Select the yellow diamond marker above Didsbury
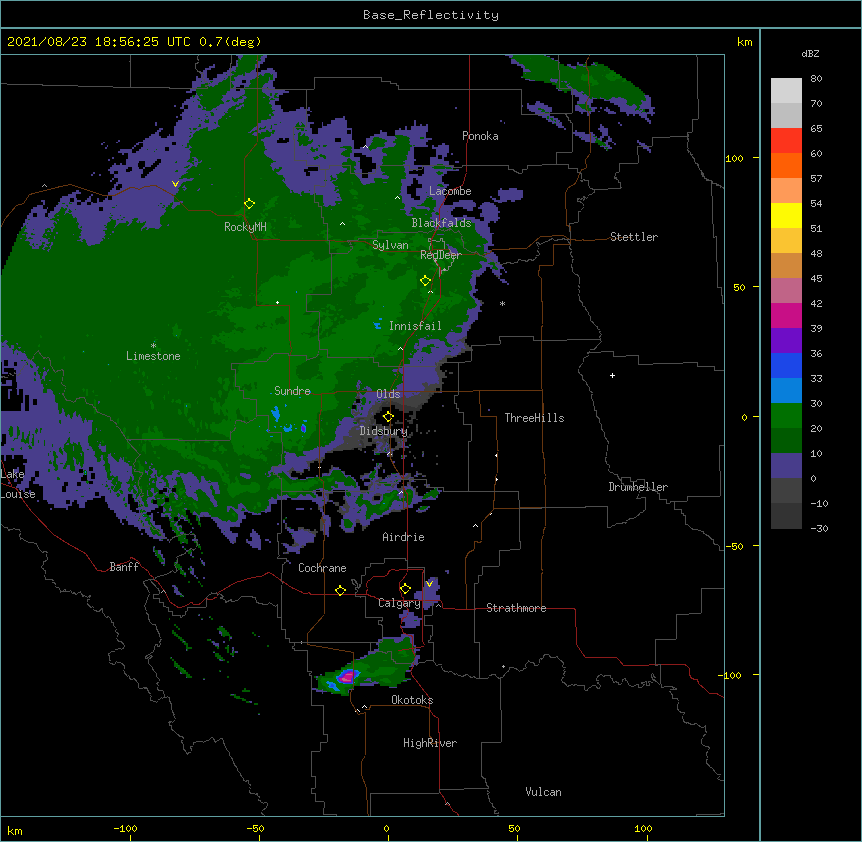 click(x=388, y=416)
